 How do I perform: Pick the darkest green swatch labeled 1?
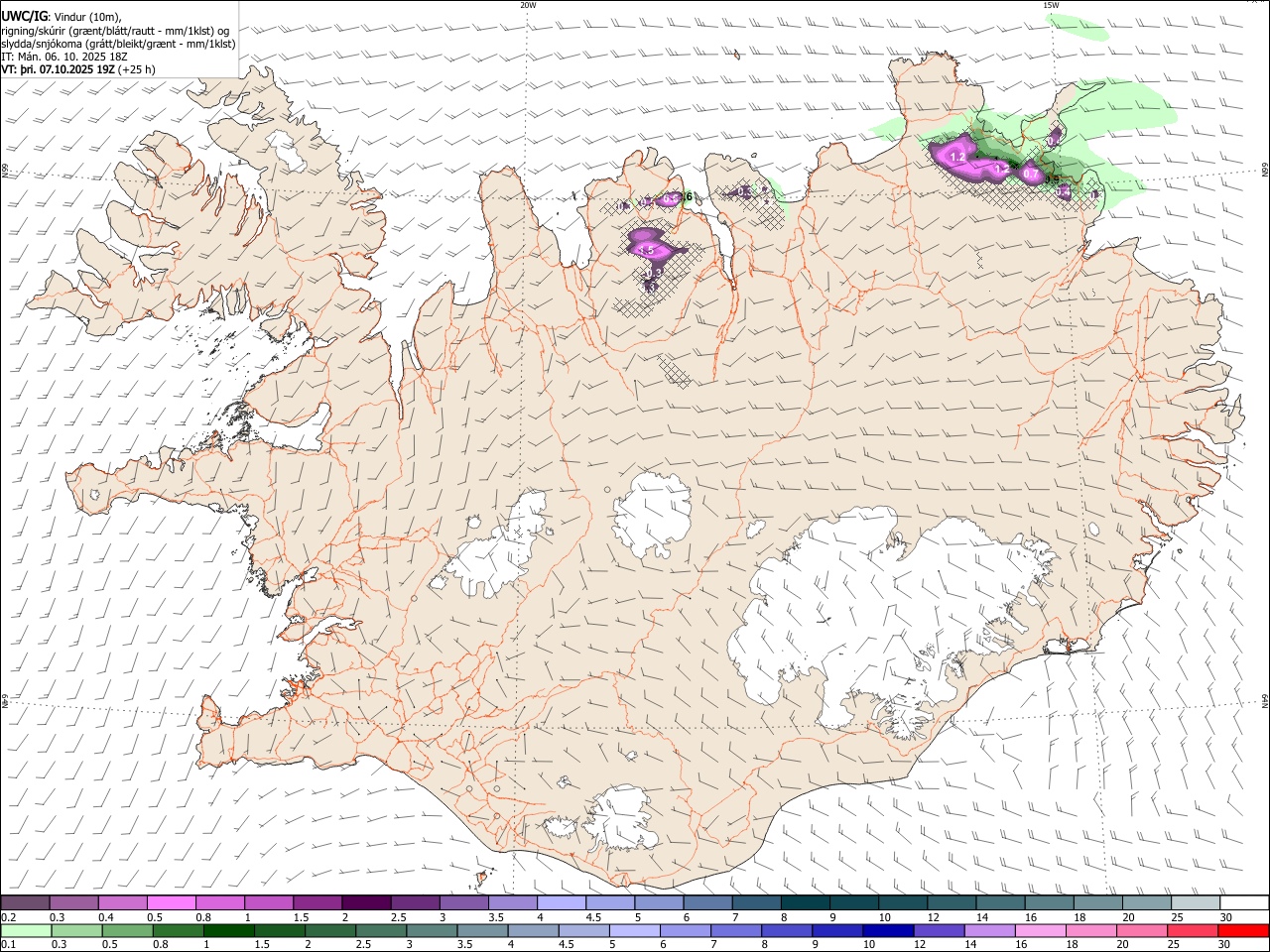point(228,930)
